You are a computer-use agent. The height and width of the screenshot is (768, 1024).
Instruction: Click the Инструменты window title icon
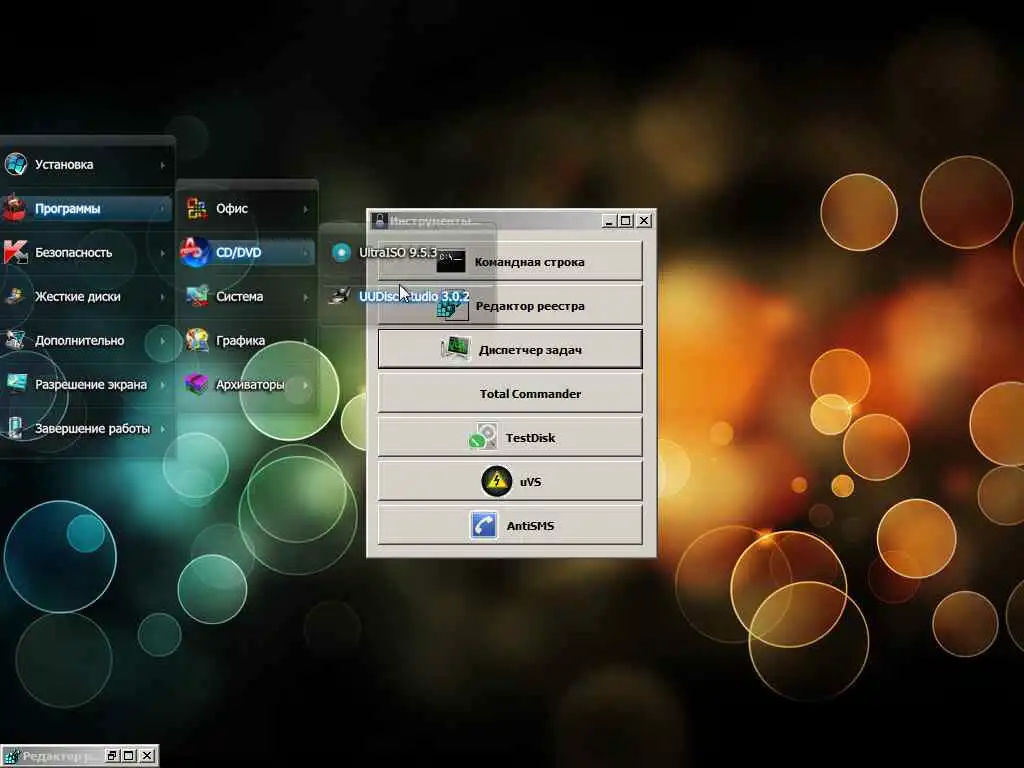(380, 221)
